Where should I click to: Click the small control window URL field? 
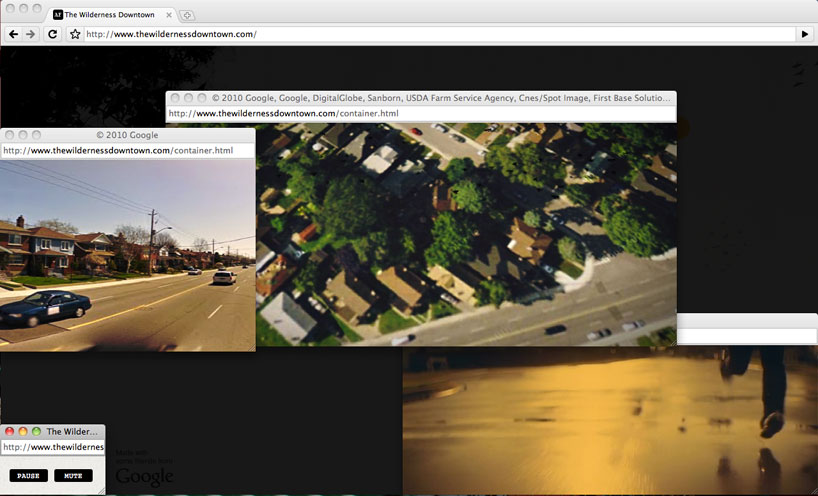pos(52,447)
